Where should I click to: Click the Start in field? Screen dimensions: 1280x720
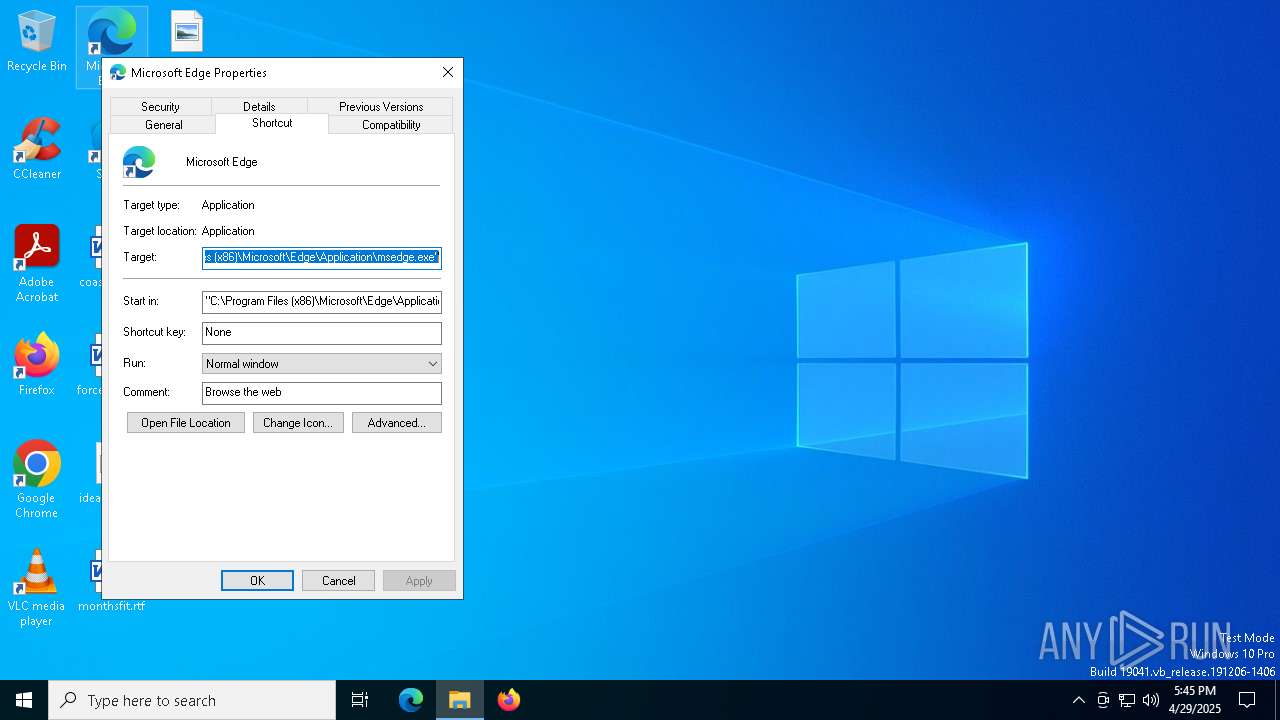tap(322, 301)
